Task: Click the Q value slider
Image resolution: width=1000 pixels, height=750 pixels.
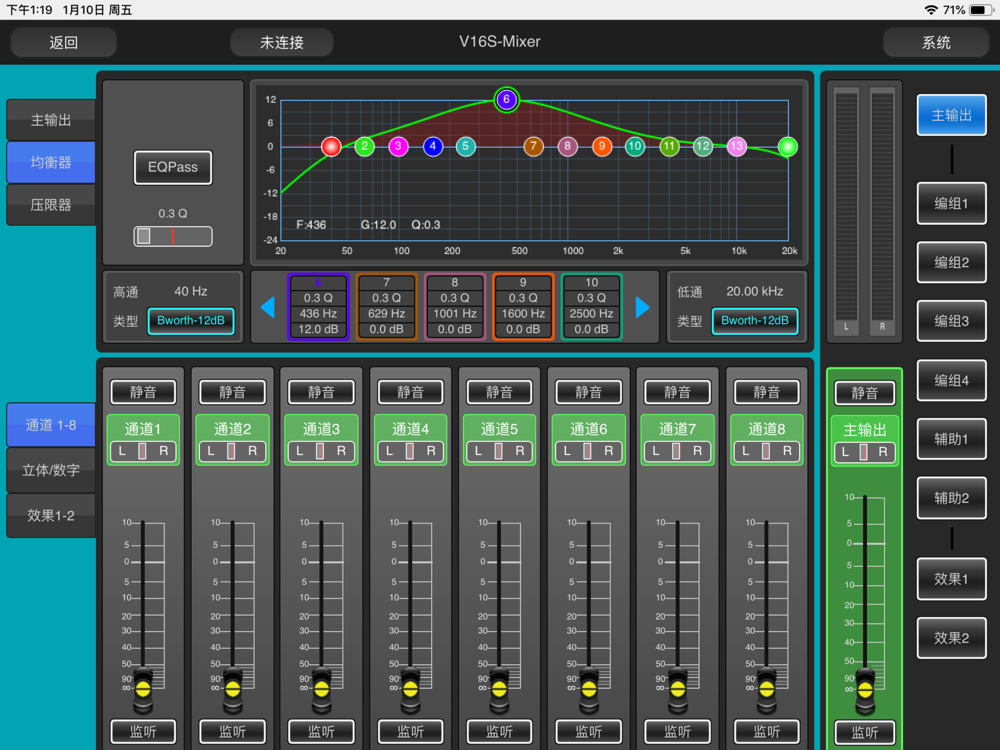Action: coord(173,236)
